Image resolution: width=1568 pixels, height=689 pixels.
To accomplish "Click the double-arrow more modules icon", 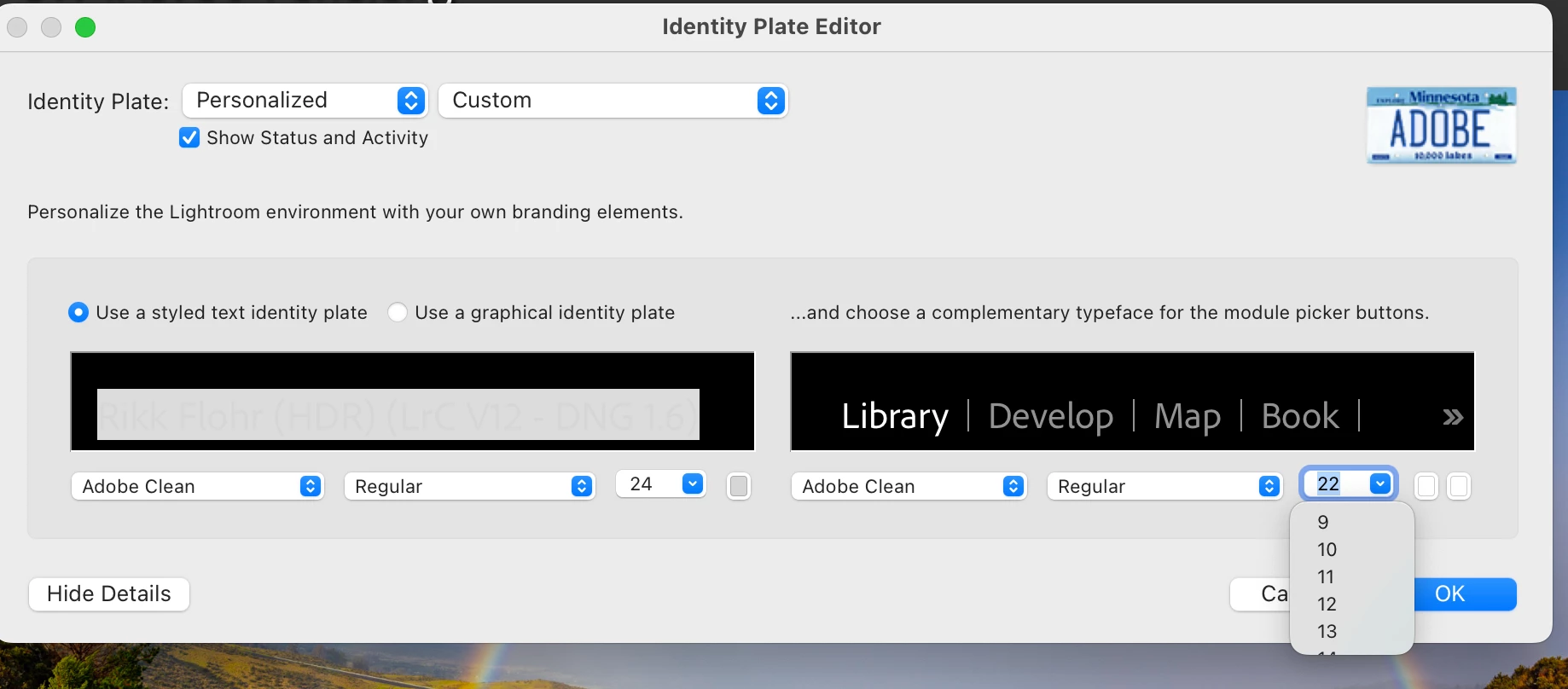I will point(1453,417).
